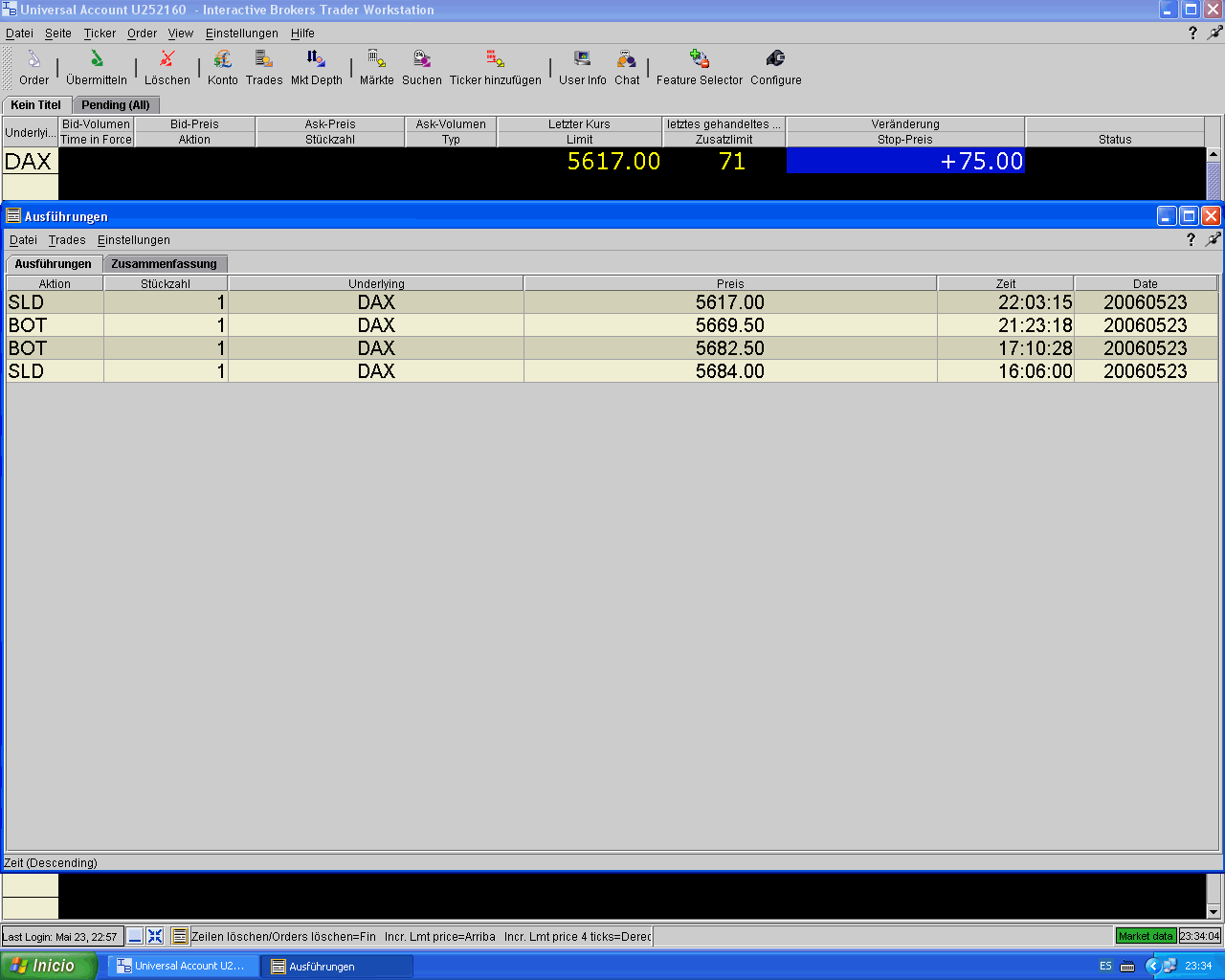The image size is (1225, 980).
Task: Open the Trades menu in Ausführungen window
Action: (67, 240)
